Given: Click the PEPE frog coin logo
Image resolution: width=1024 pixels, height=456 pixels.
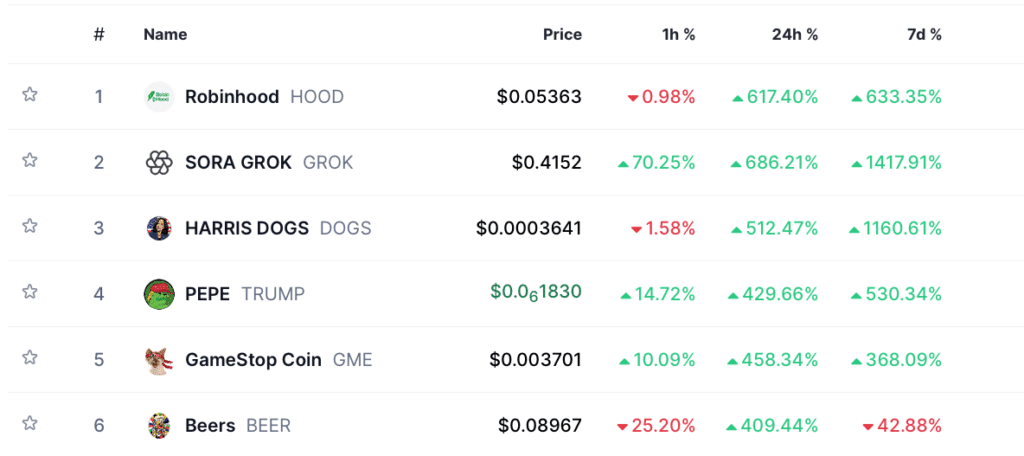Looking at the screenshot, I should coord(159,294).
